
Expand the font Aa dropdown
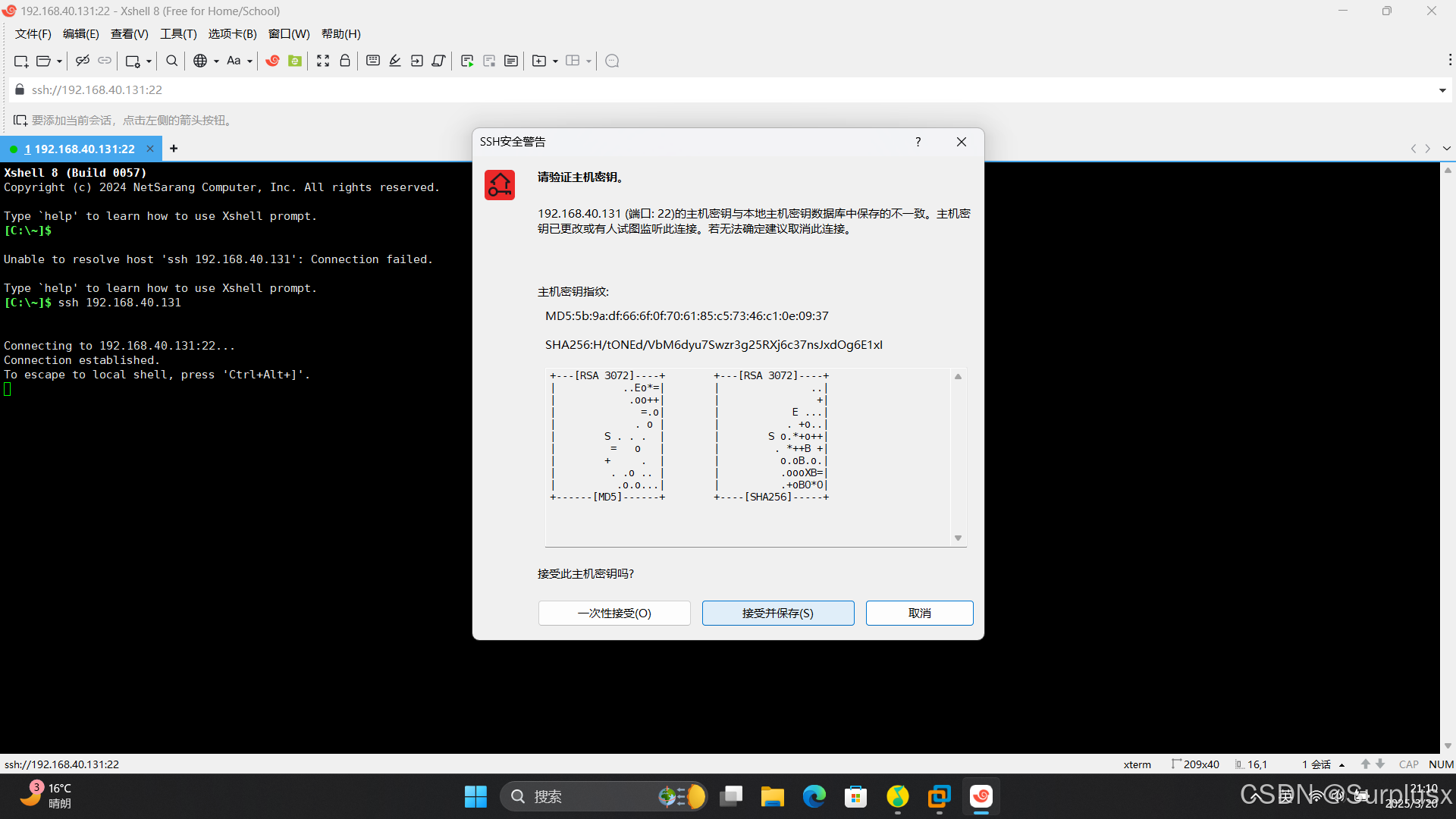pos(249,61)
